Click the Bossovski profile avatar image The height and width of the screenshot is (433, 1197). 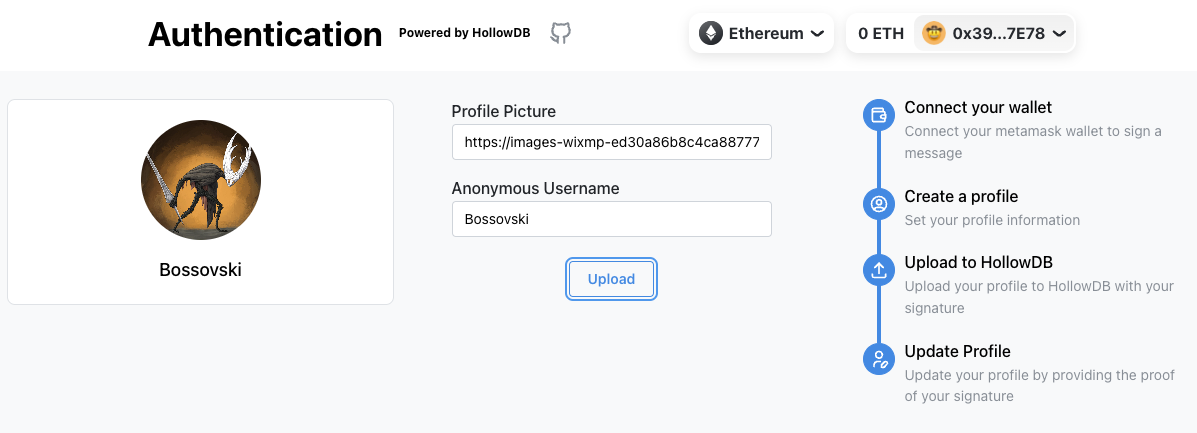click(x=200, y=180)
